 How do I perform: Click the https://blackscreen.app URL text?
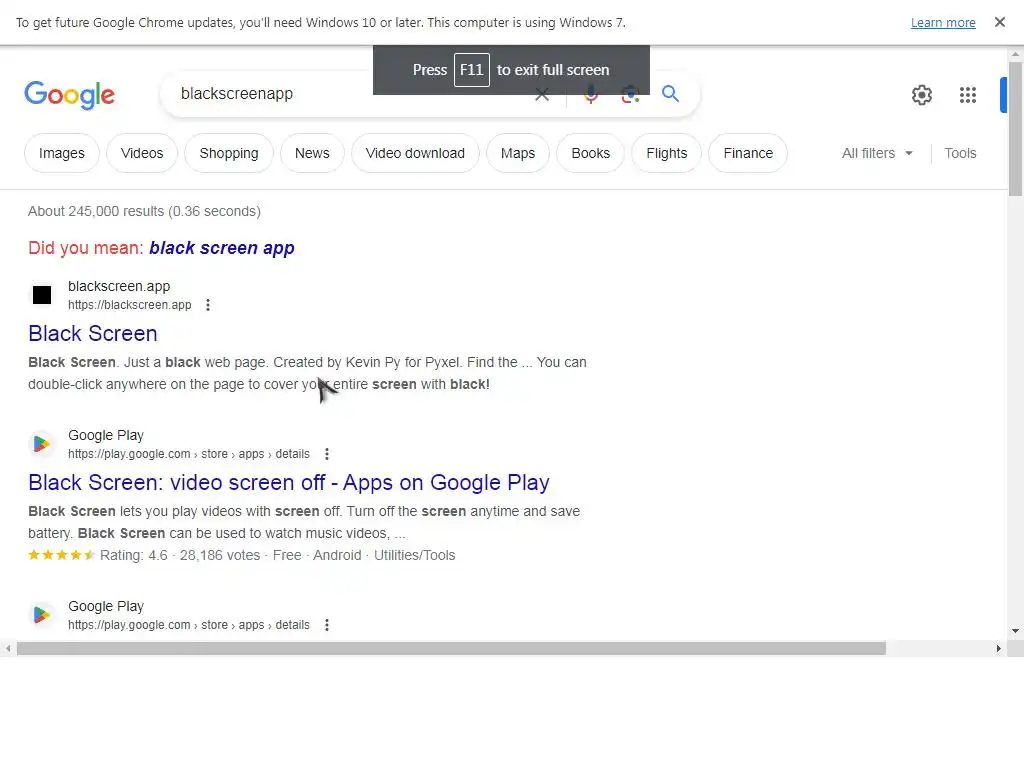pyautogui.click(x=129, y=305)
